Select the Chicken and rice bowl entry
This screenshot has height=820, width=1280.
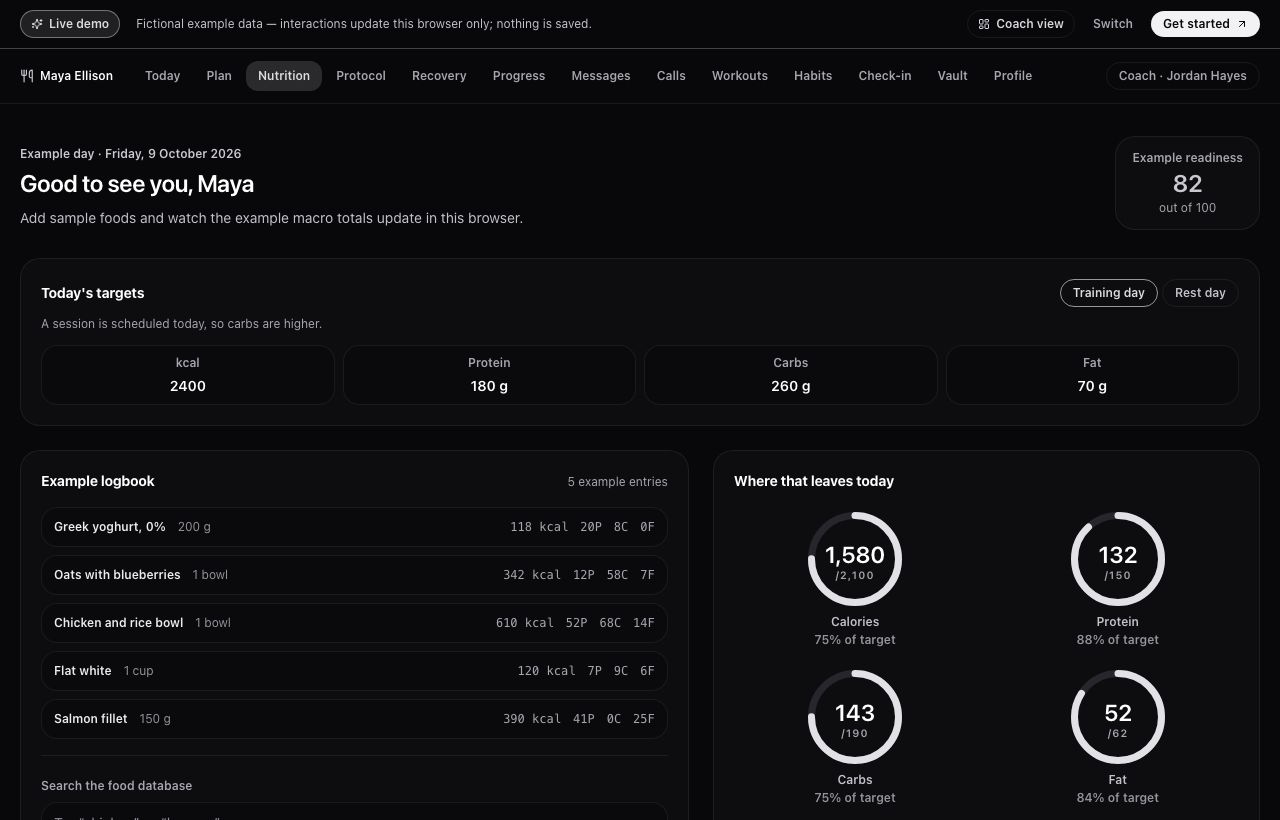pyautogui.click(x=354, y=623)
